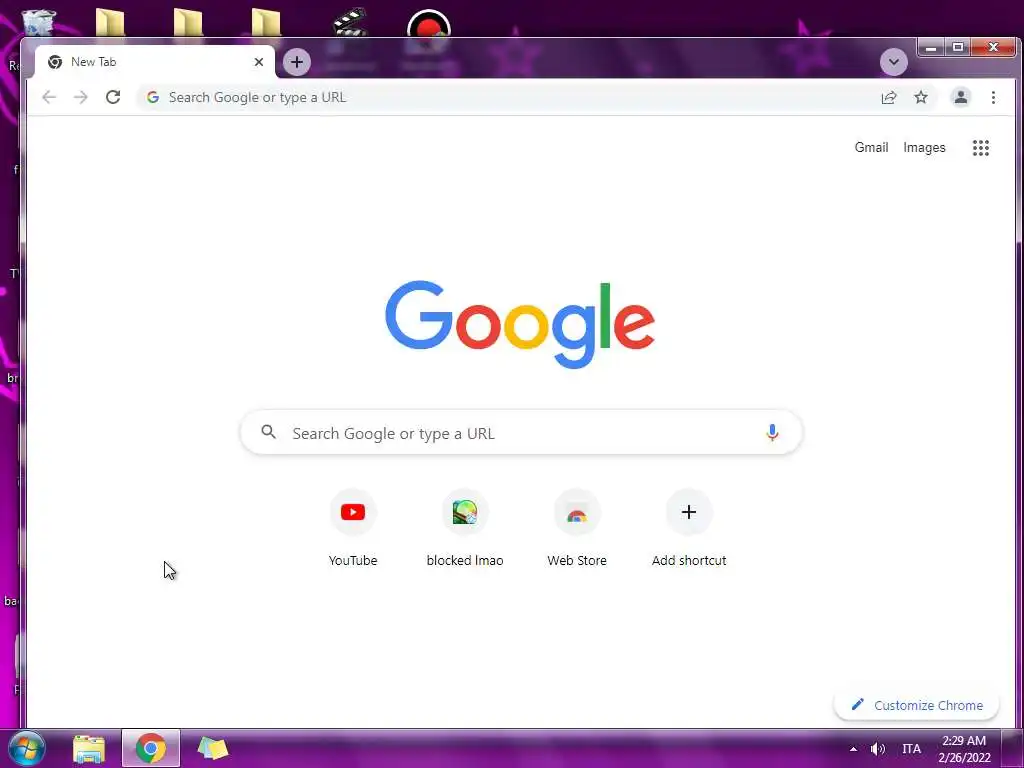Click Customize Chrome button
This screenshot has width=1024, height=768.
[917, 705]
